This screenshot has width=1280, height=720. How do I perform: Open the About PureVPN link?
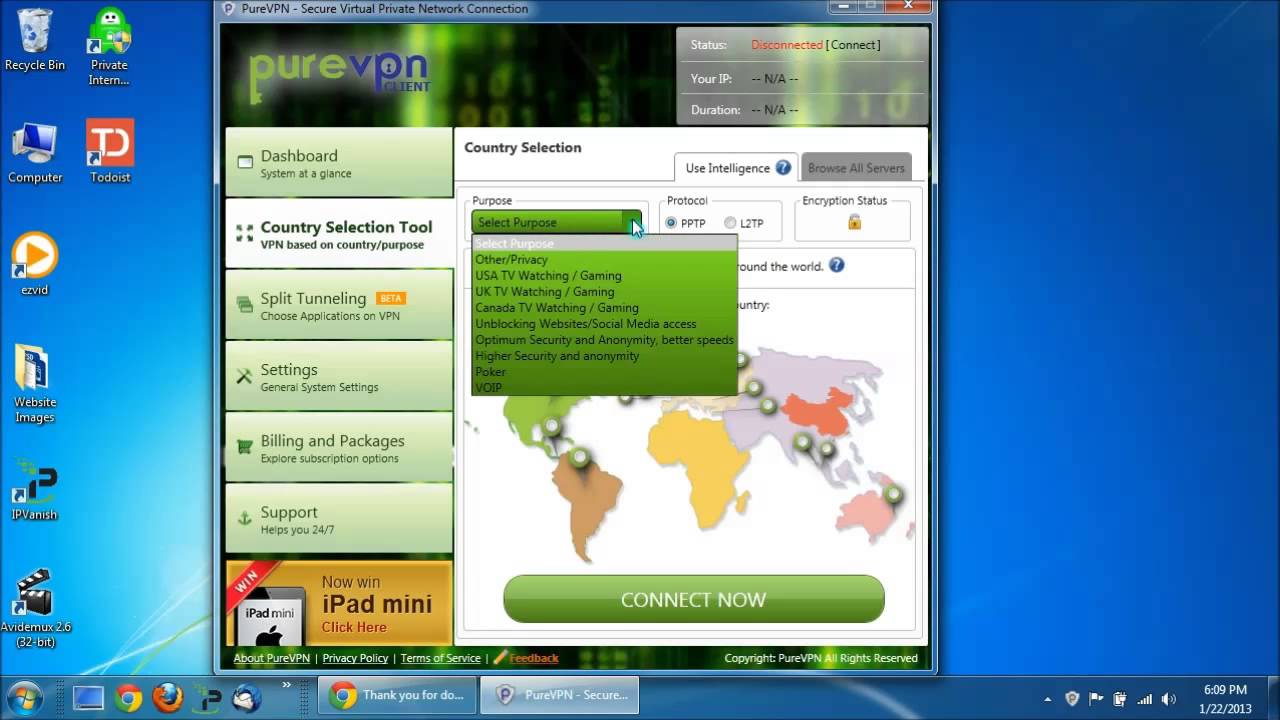(x=271, y=658)
